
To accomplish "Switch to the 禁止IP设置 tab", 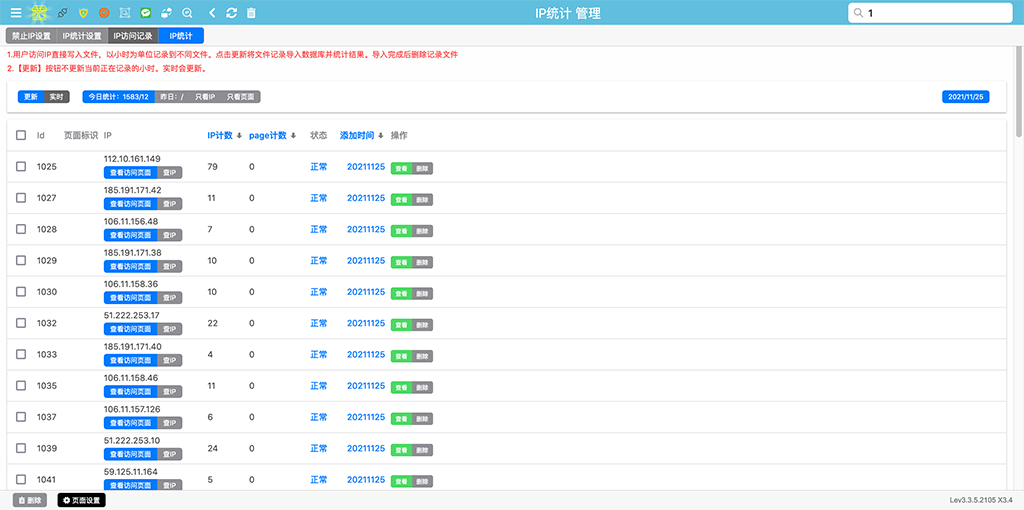I will coord(31,35).
